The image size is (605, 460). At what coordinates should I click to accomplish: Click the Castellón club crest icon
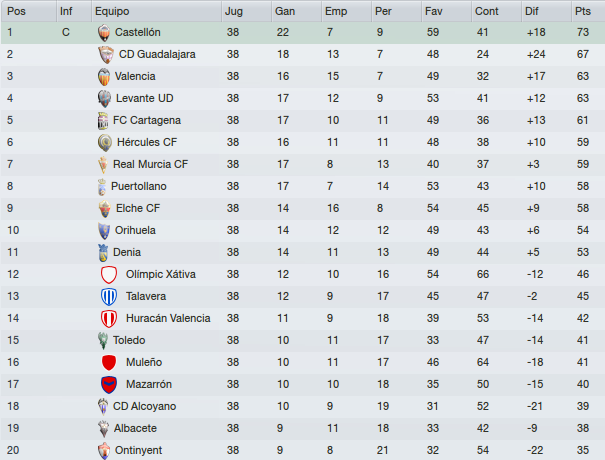click(x=104, y=33)
